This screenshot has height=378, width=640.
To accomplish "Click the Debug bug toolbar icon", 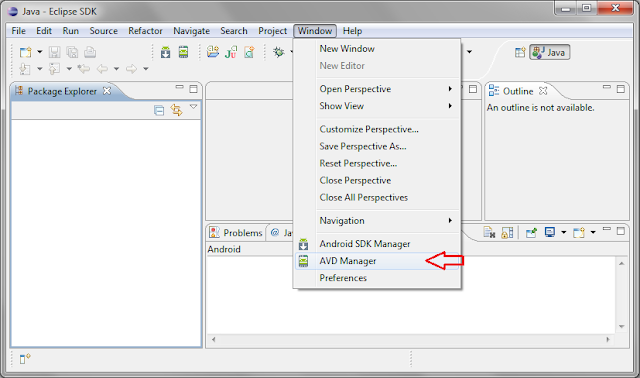I will point(279,52).
